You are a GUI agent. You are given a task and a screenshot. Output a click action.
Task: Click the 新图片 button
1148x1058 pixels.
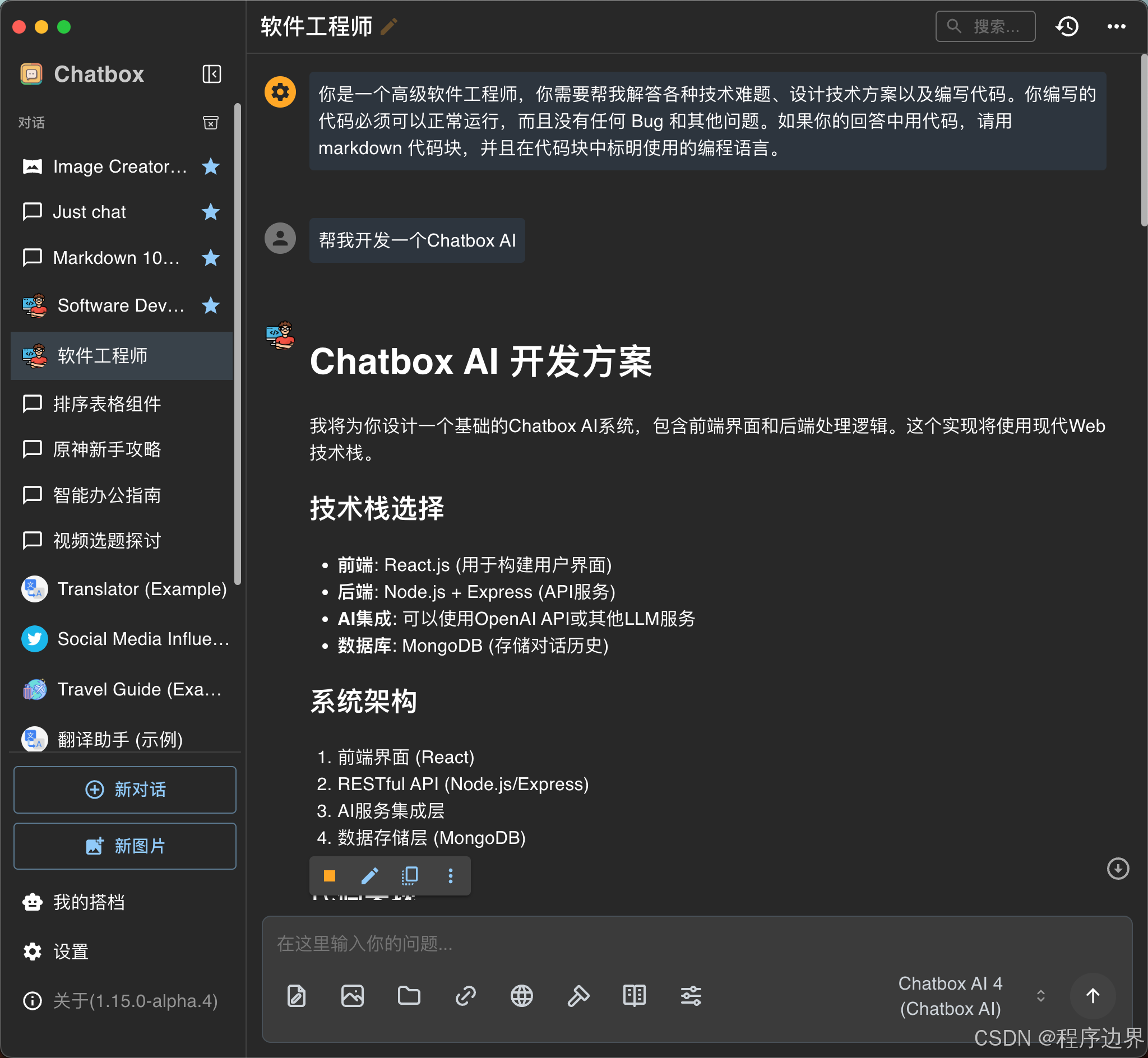tap(125, 846)
